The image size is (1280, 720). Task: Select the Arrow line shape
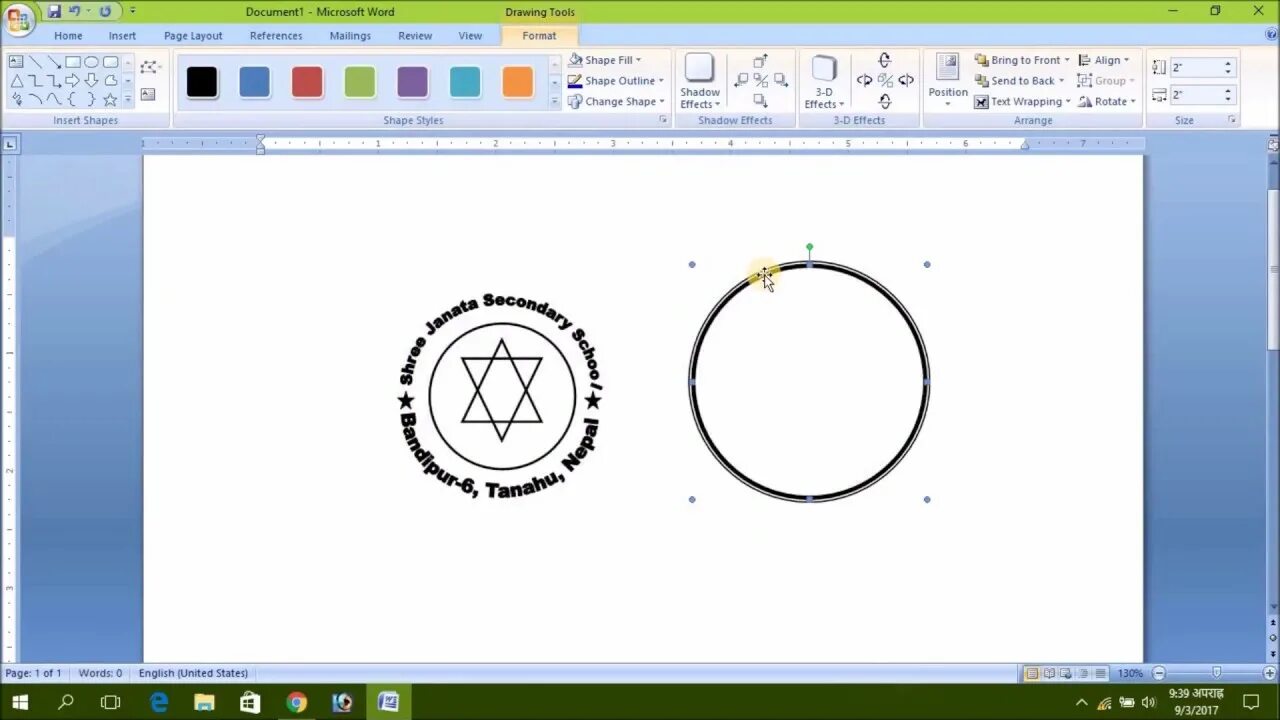click(54, 62)
